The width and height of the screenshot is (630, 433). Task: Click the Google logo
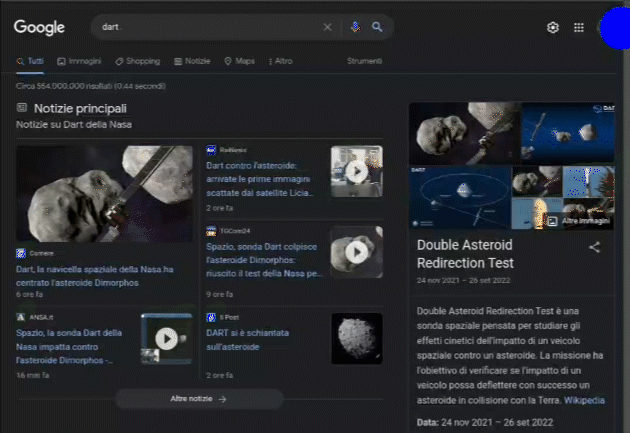39,27
